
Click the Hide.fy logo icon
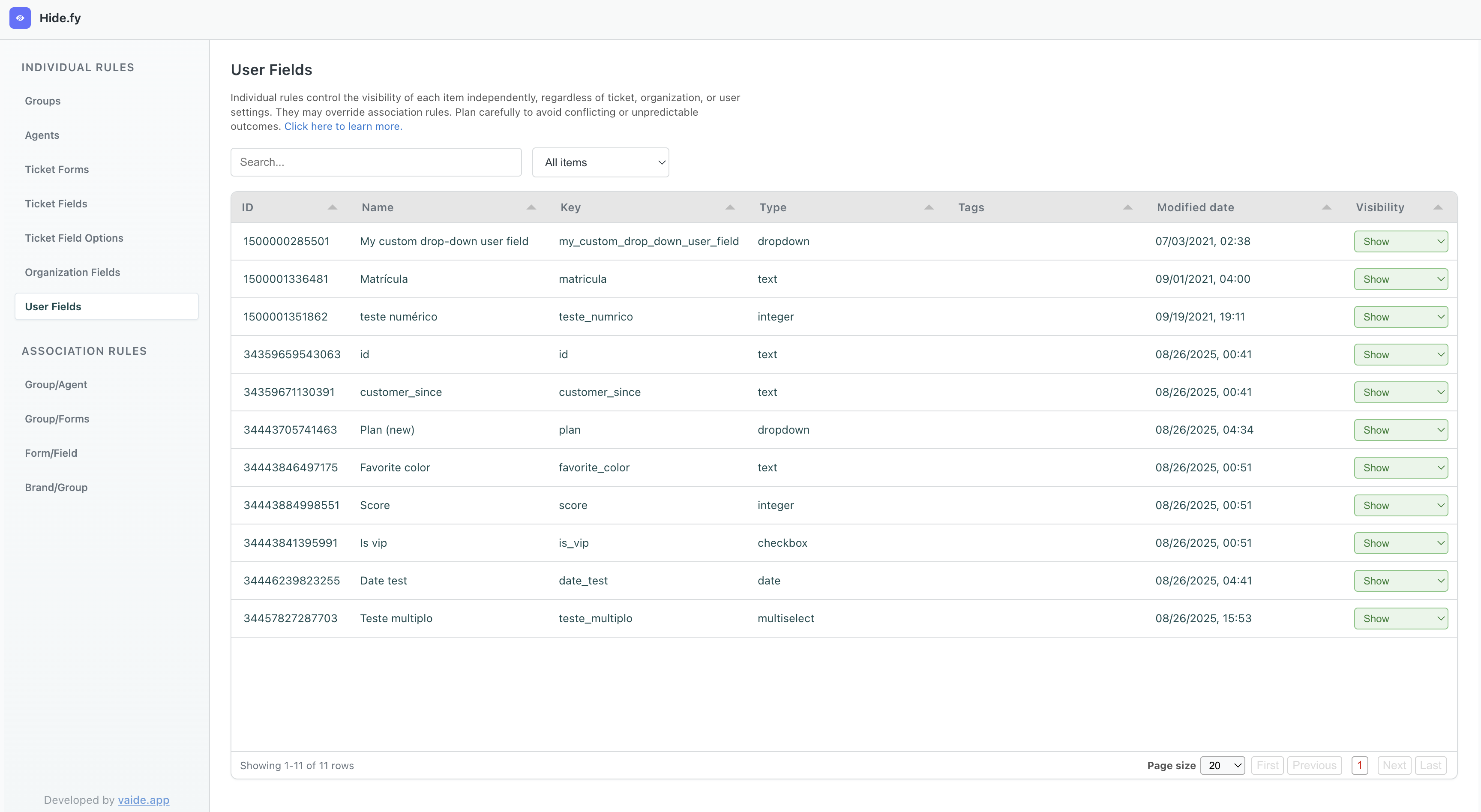tap(20, 18)
